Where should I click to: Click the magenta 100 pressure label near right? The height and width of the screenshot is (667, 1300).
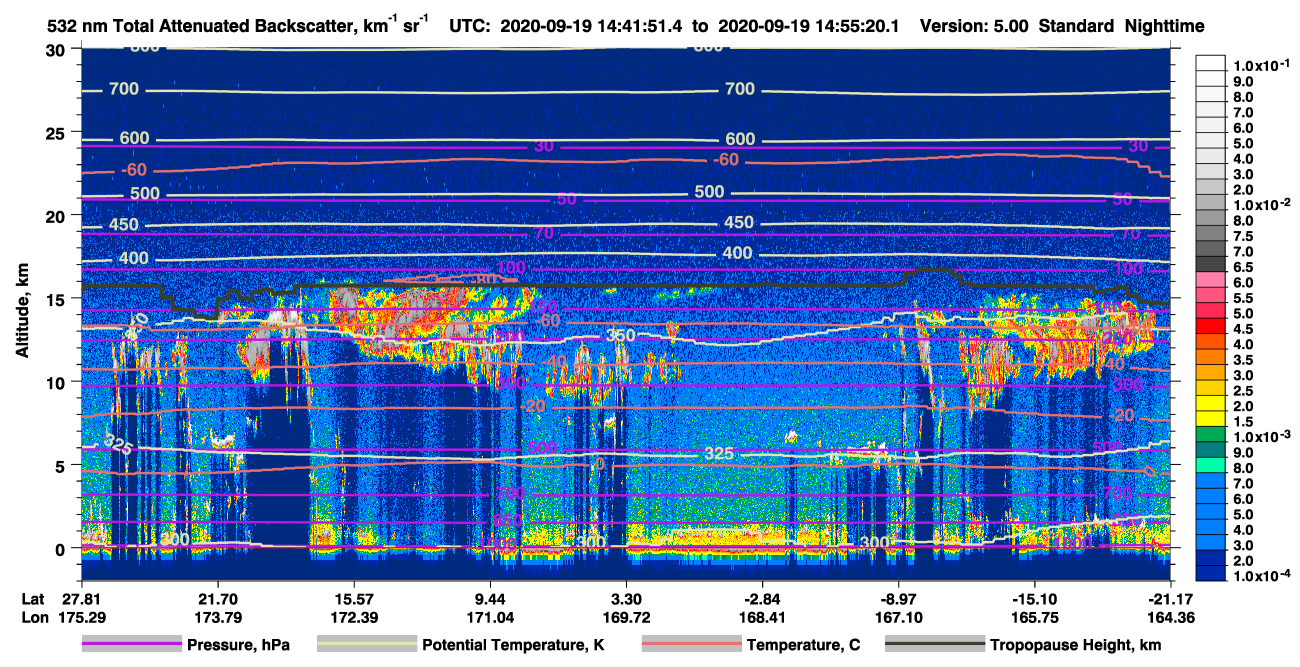point(1128,269)
